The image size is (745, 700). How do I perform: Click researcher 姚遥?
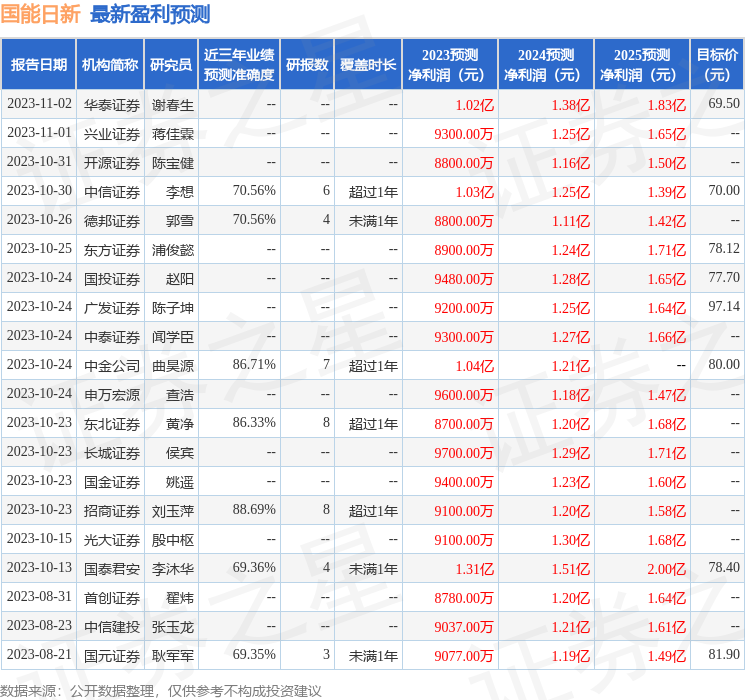(180, 482)
